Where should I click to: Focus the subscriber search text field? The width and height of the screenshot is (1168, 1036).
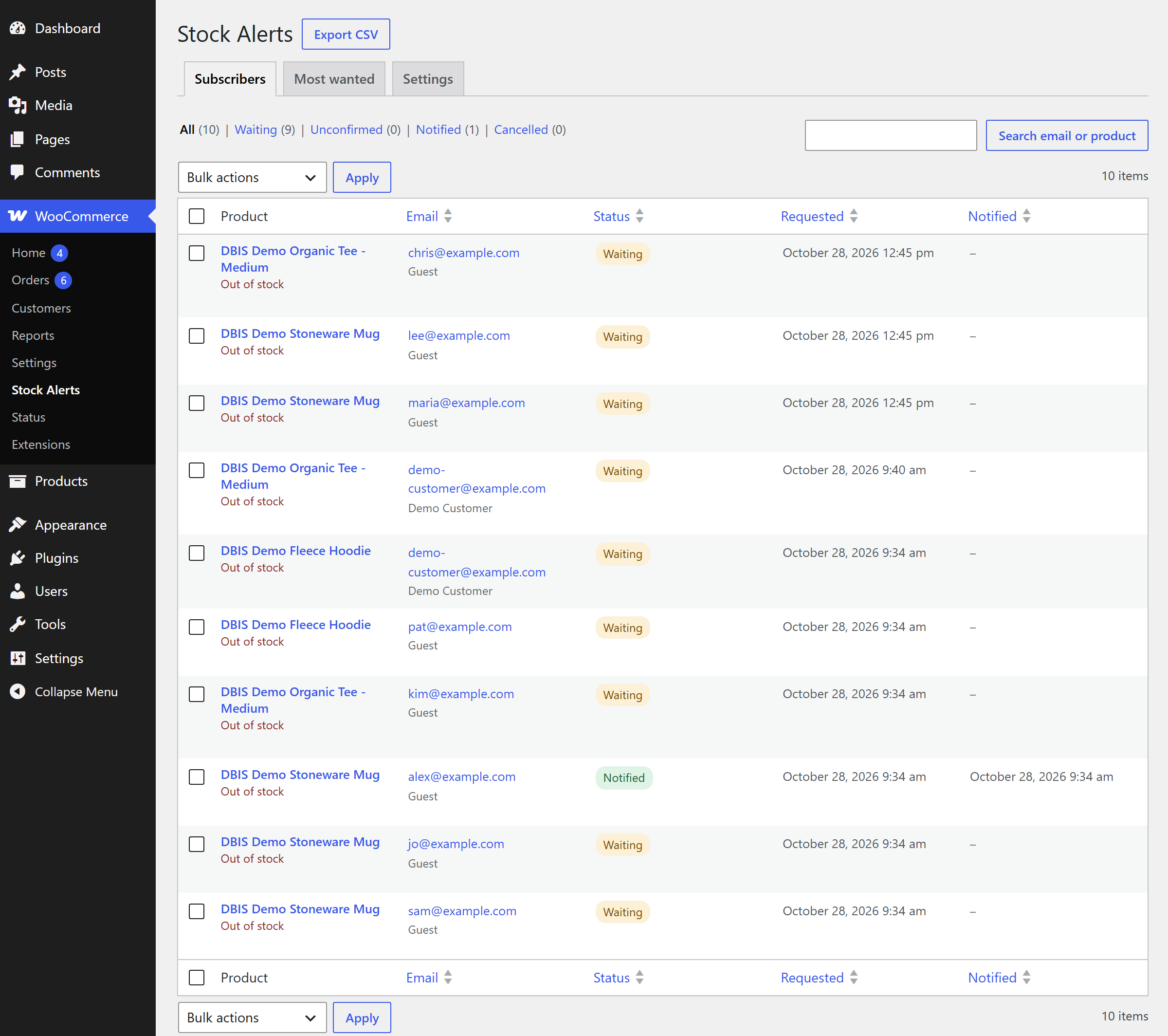tap(891, 135)
